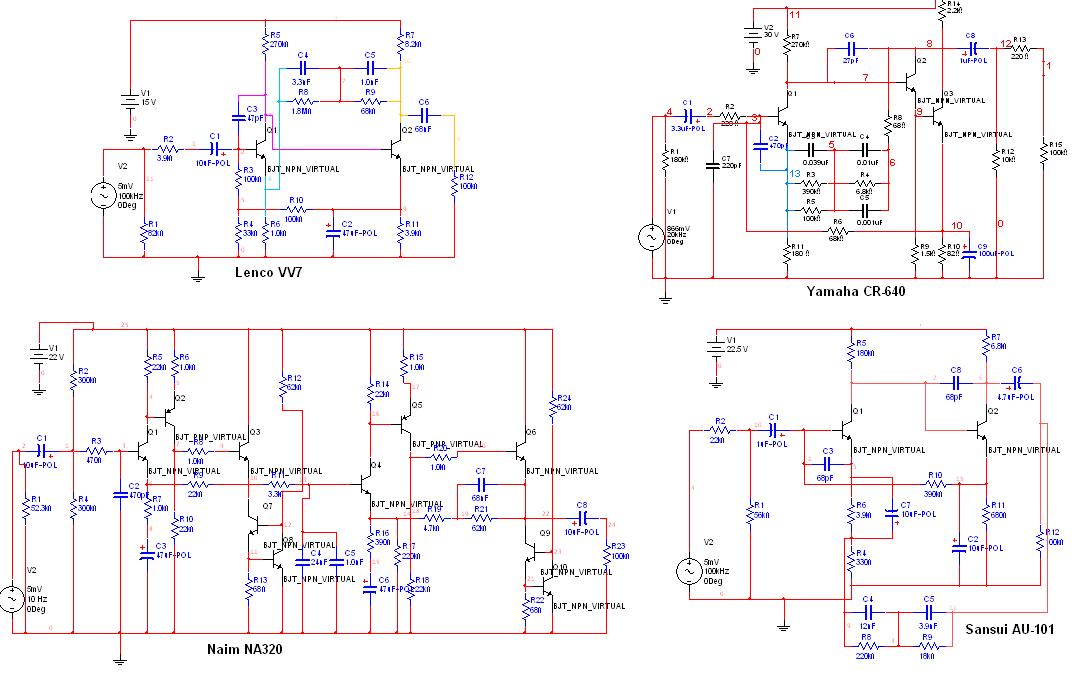Image resolution: width=1076 pixels, height=680 pixels.
Task: Select capacitor C7 68pF in Naim circuit
Action: click(482, 484)
